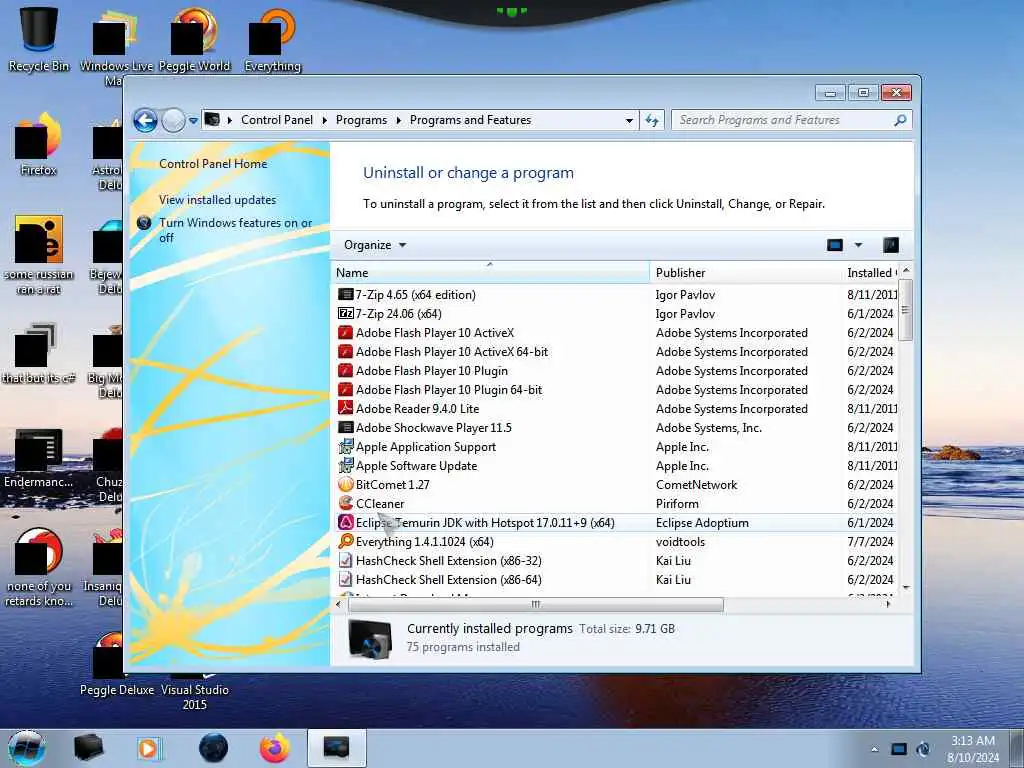Open the view options dropdown arrow
Viewport: 1024px width, 768px height.
(x=858, y=245)
